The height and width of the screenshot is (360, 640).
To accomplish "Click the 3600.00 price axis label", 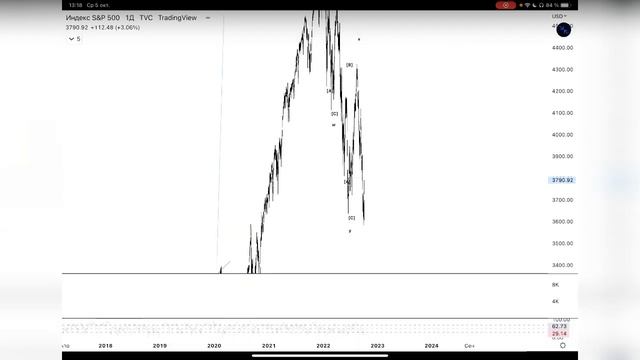I will (562, 222).
